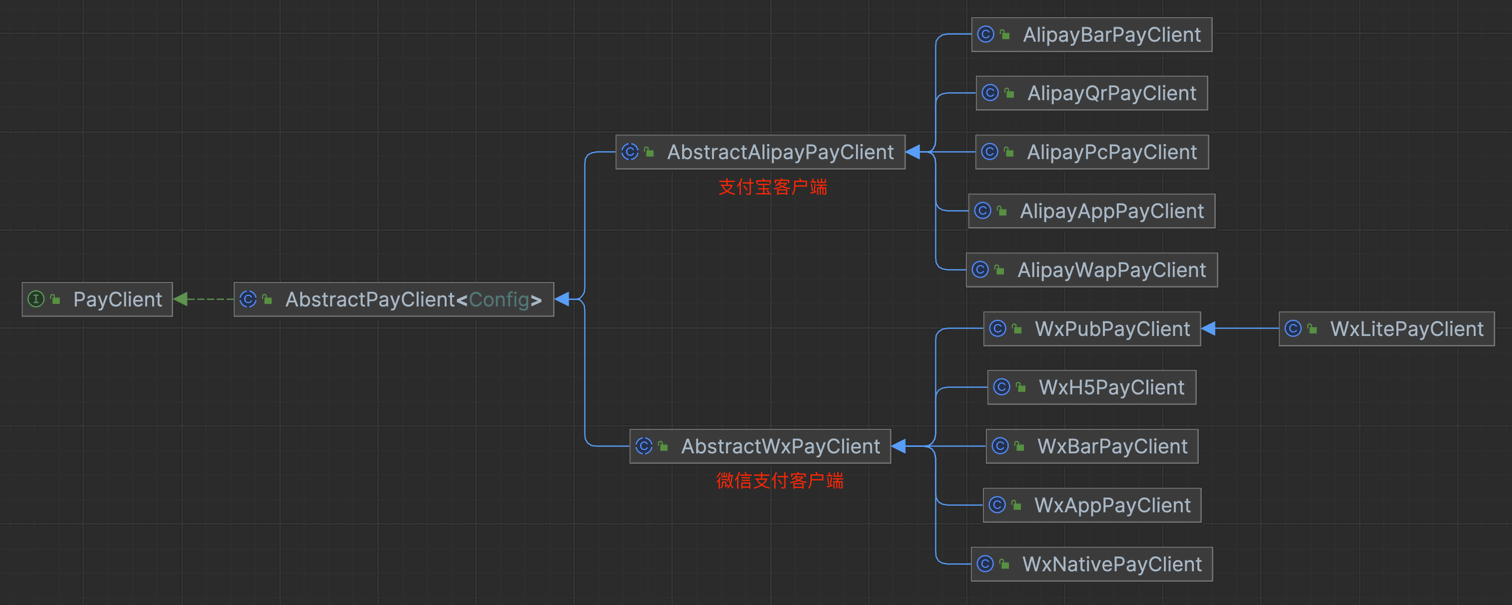Select the red 支付宝客户端 annotation label
The width and height of the screenshot is (1512, 605).
(x=772, y=187)
